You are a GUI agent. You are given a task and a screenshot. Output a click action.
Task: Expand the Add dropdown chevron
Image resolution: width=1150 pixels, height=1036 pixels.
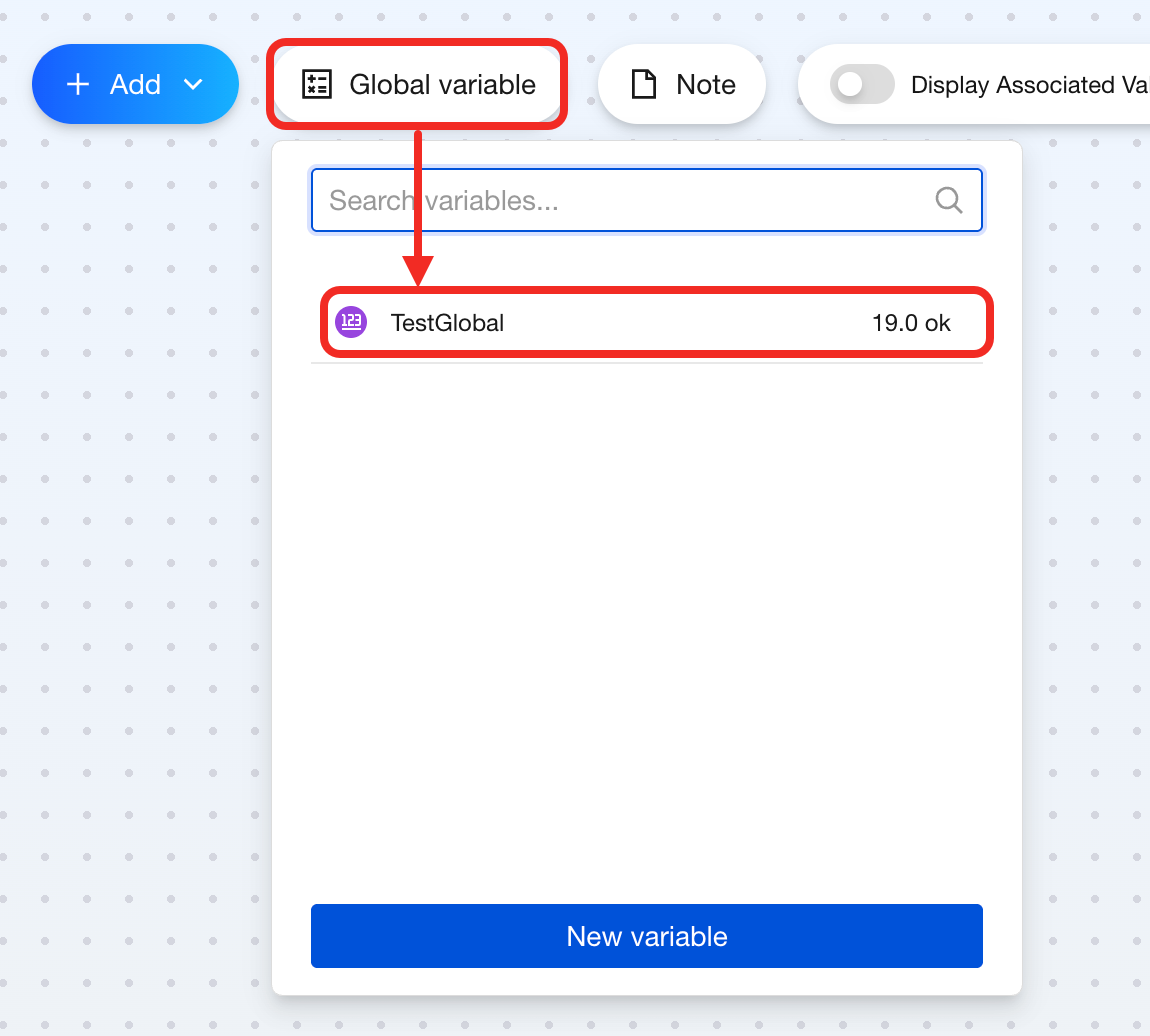point(194,85)
